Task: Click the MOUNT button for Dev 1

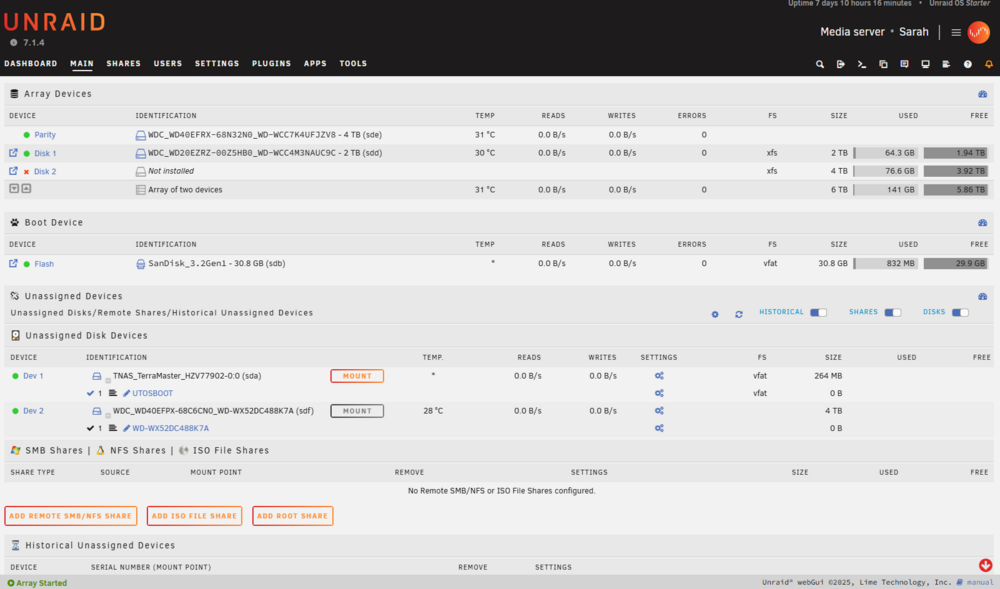Action: [357, 376]
